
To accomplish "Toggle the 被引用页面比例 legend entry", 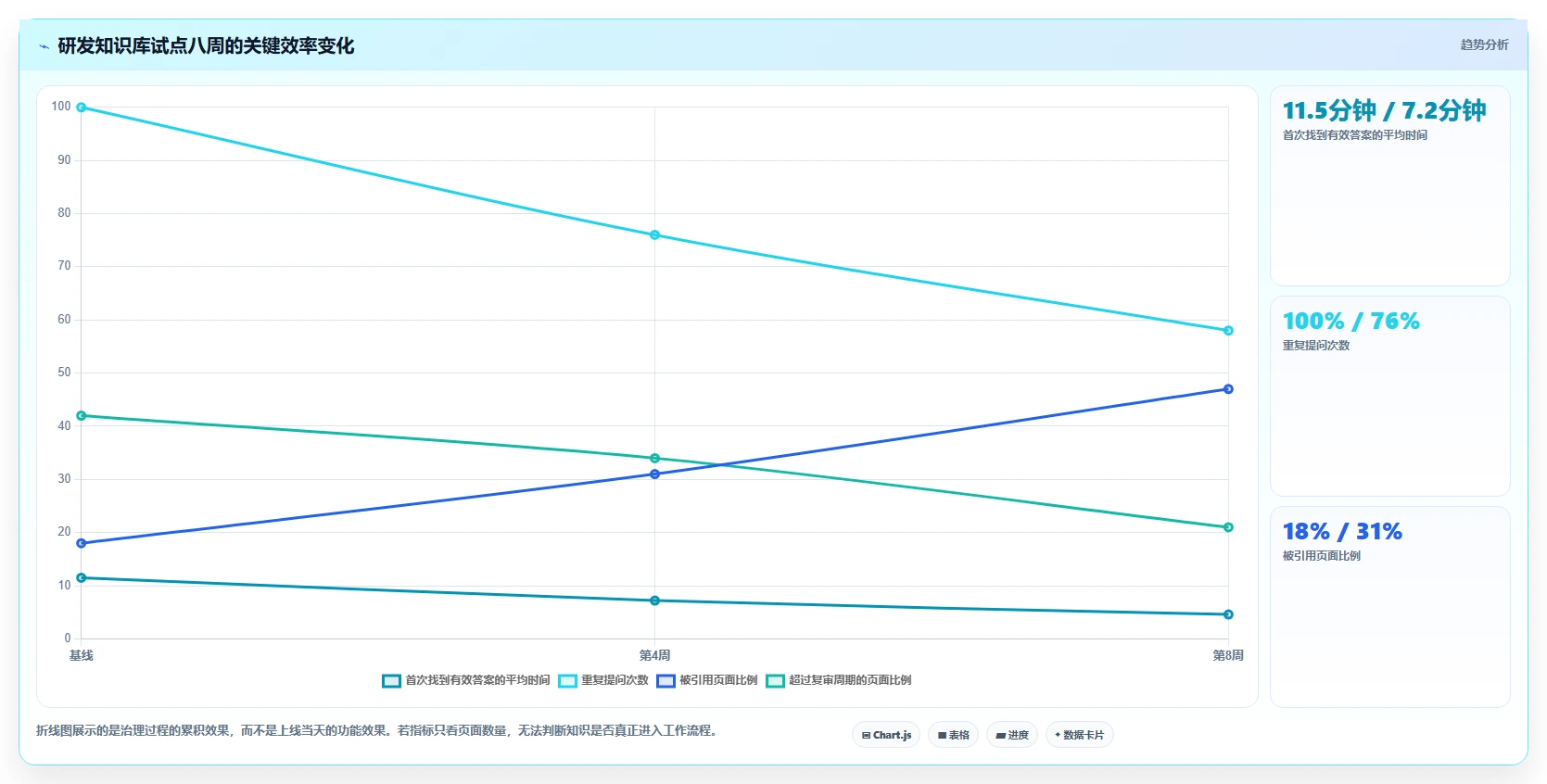I will point(707,680).
